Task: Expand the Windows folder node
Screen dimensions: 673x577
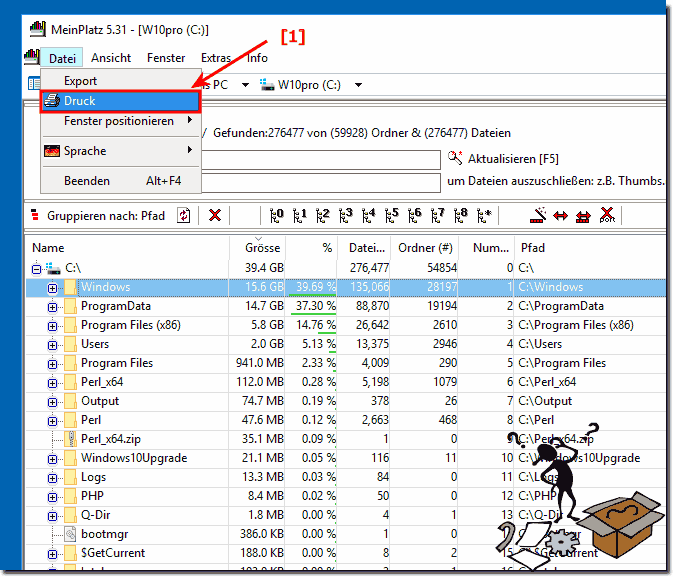Action: [x=52, y=288]
